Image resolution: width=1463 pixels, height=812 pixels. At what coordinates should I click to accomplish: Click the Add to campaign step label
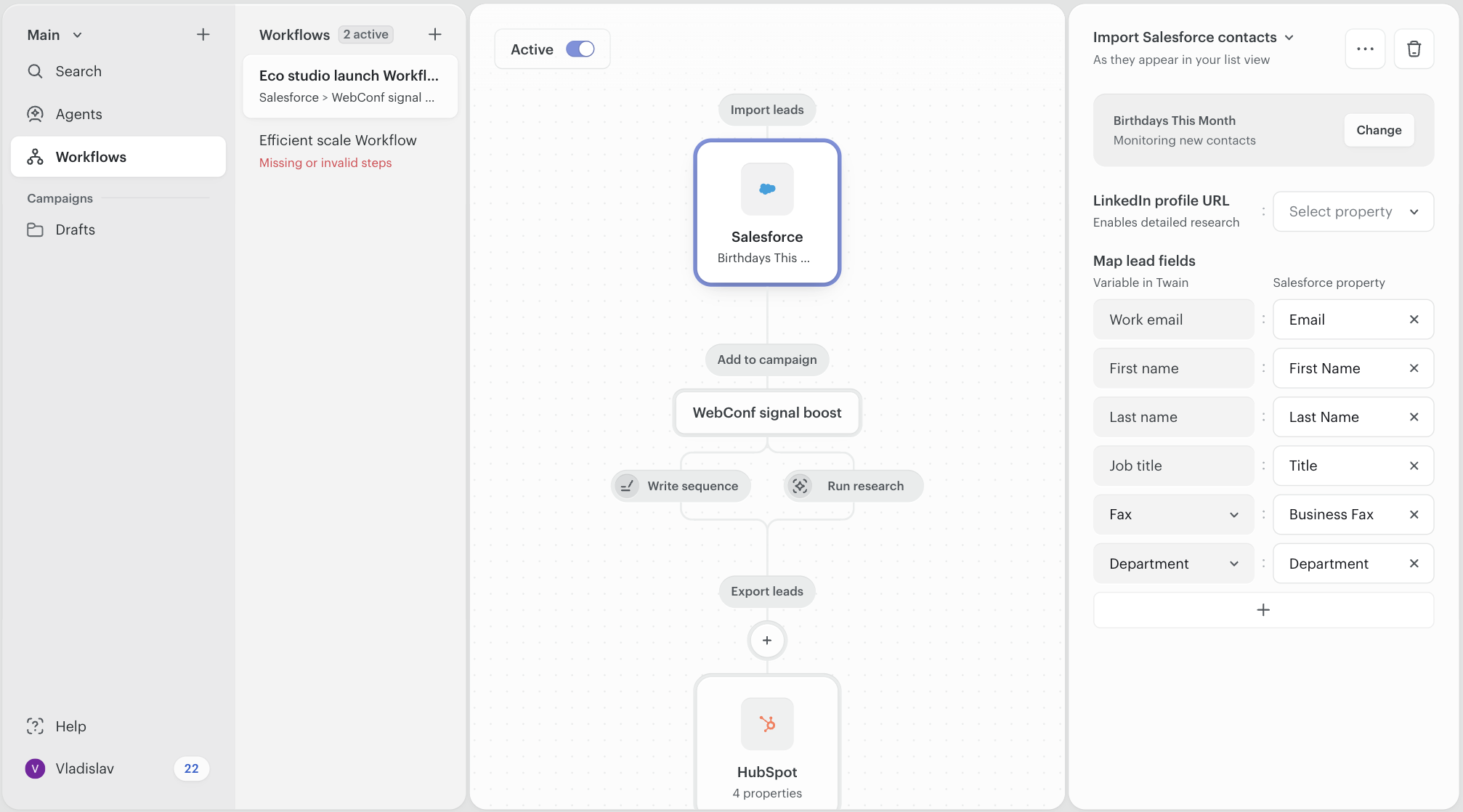click(x=767, y=360)
